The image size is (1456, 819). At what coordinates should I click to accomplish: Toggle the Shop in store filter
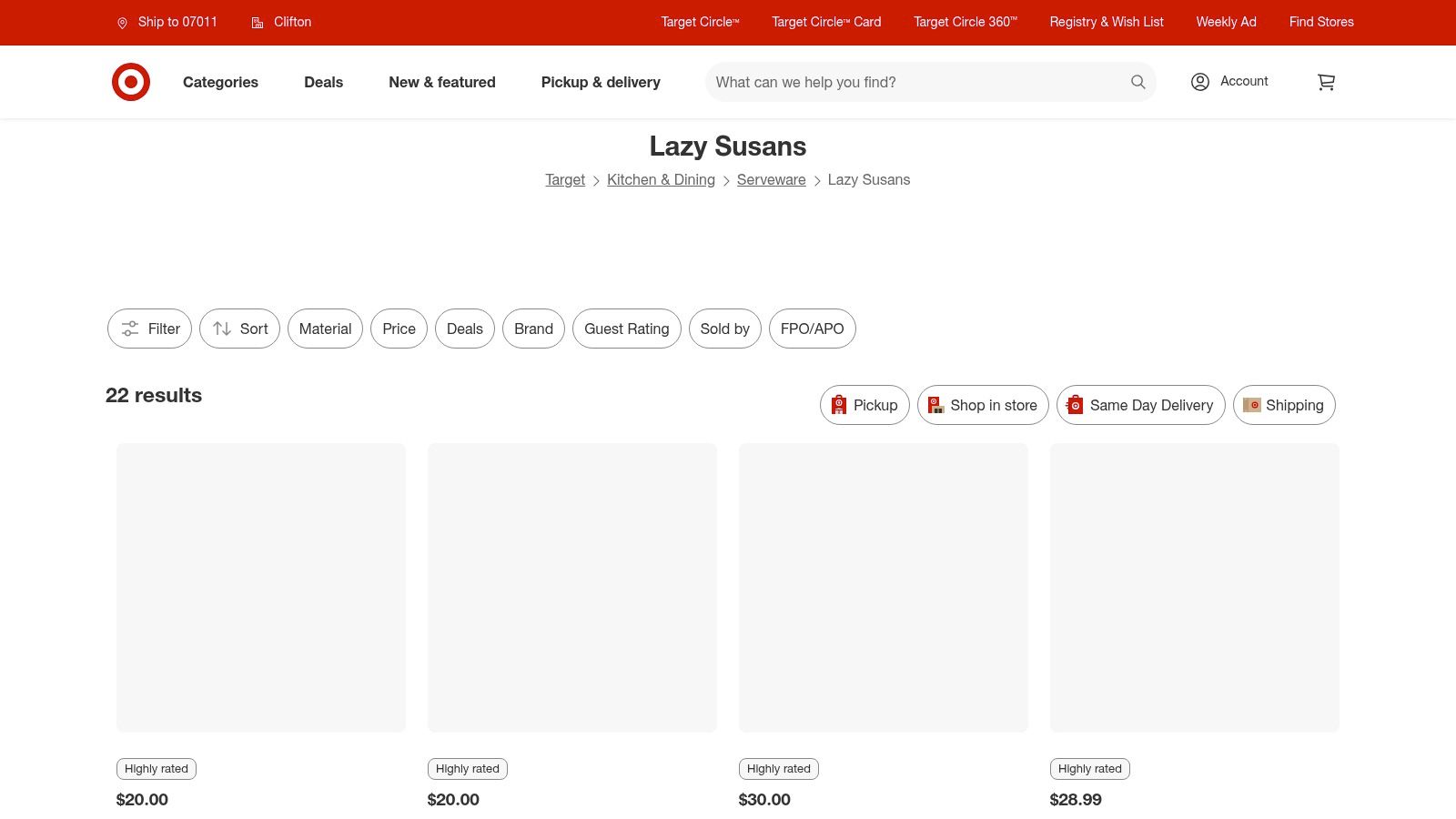(x=983, y=405)
